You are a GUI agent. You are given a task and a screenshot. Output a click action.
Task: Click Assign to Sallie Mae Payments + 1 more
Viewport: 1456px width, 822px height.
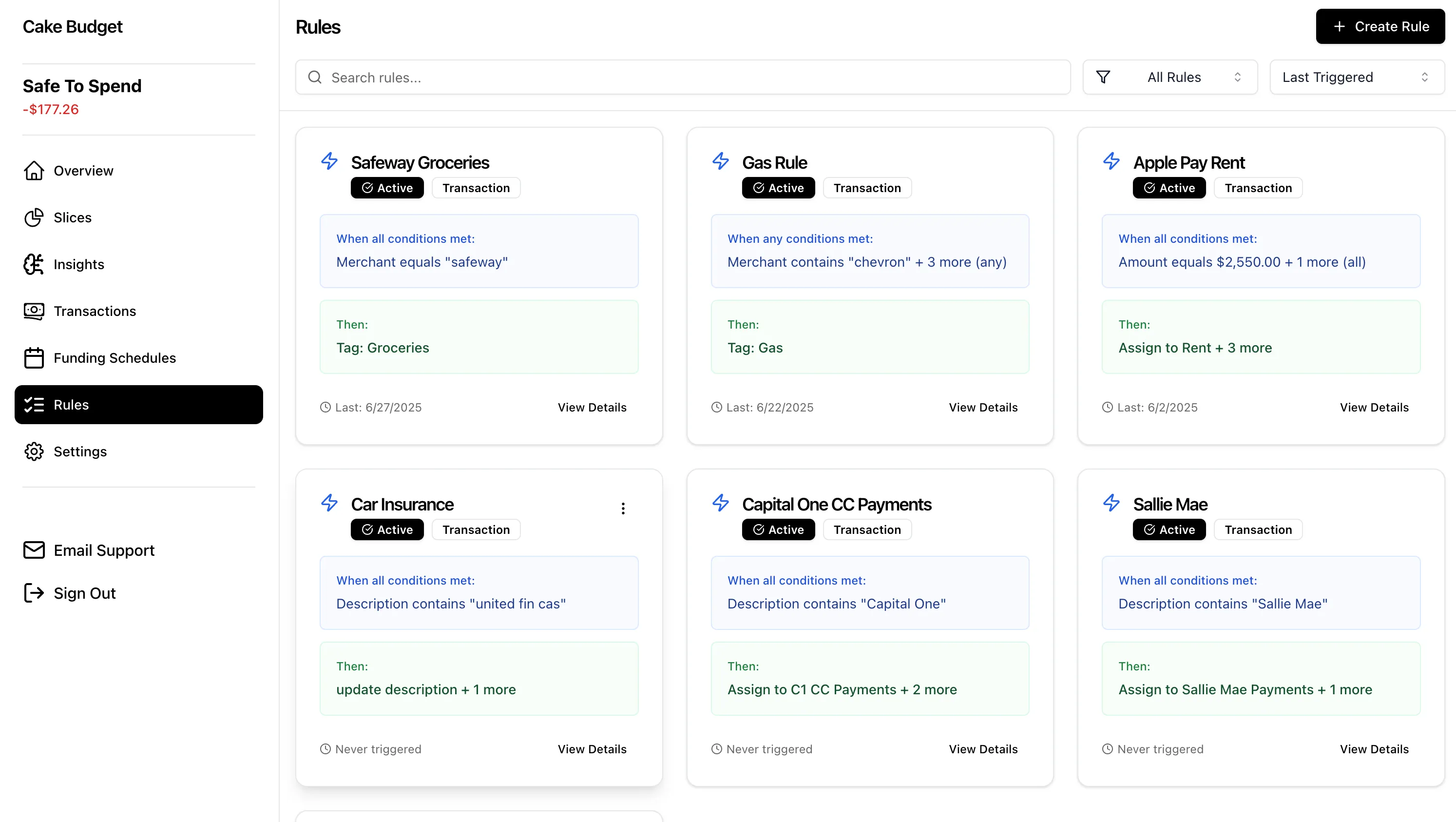tap(1245, 689)
